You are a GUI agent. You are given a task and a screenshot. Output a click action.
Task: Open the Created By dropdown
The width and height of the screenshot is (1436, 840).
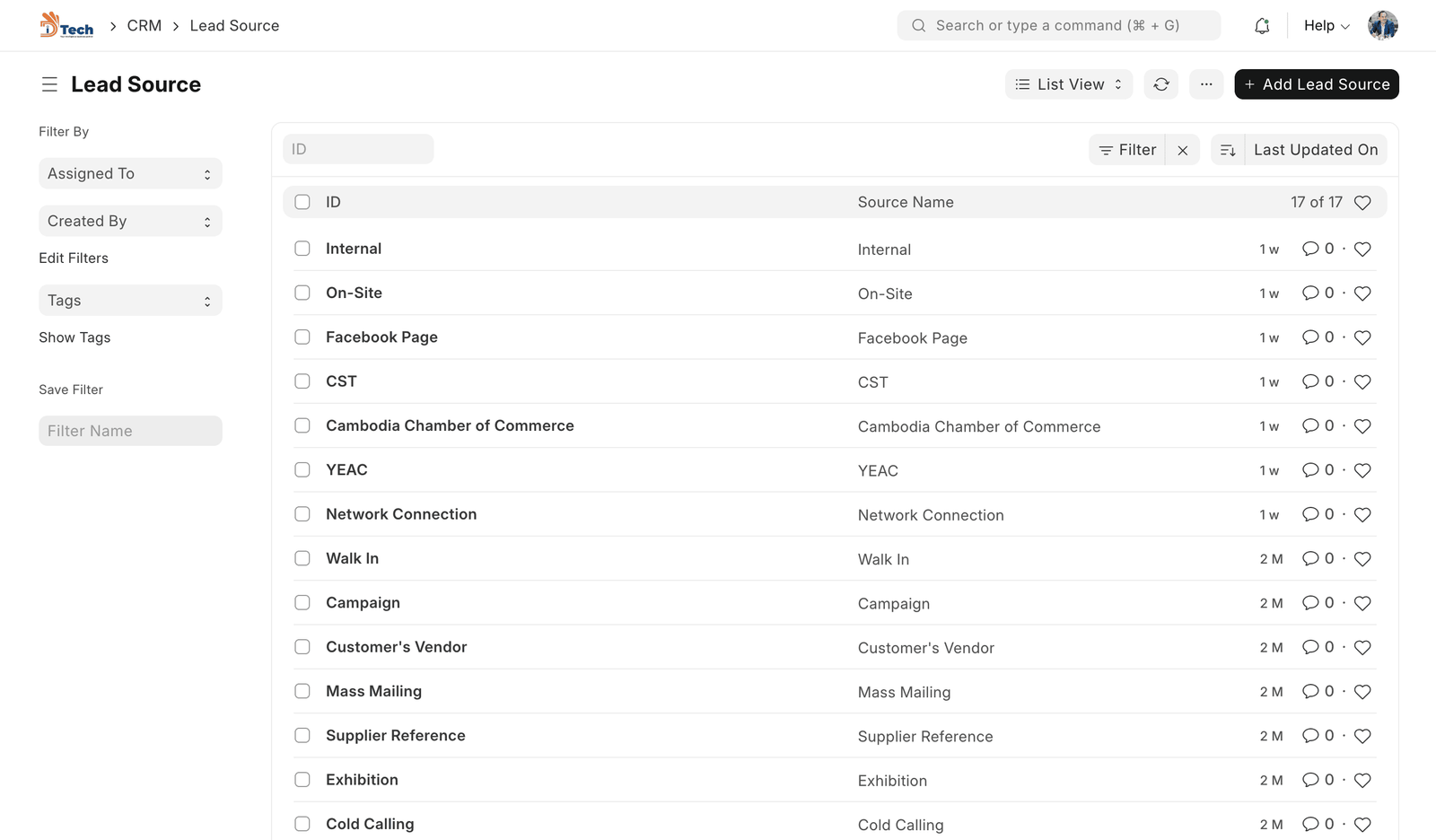130,222
